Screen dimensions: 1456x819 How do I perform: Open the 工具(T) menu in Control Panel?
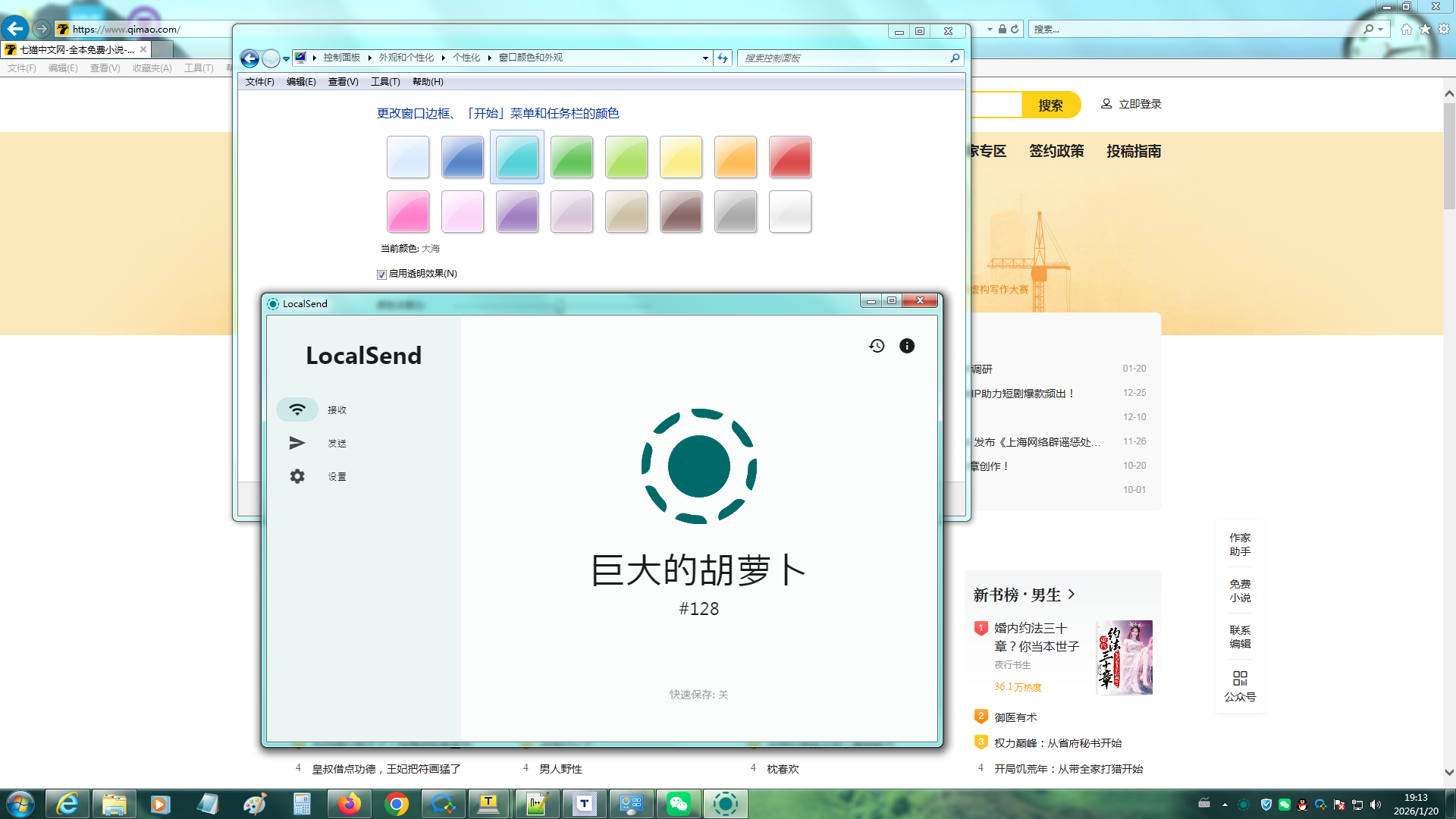click(x=384, y=82)
